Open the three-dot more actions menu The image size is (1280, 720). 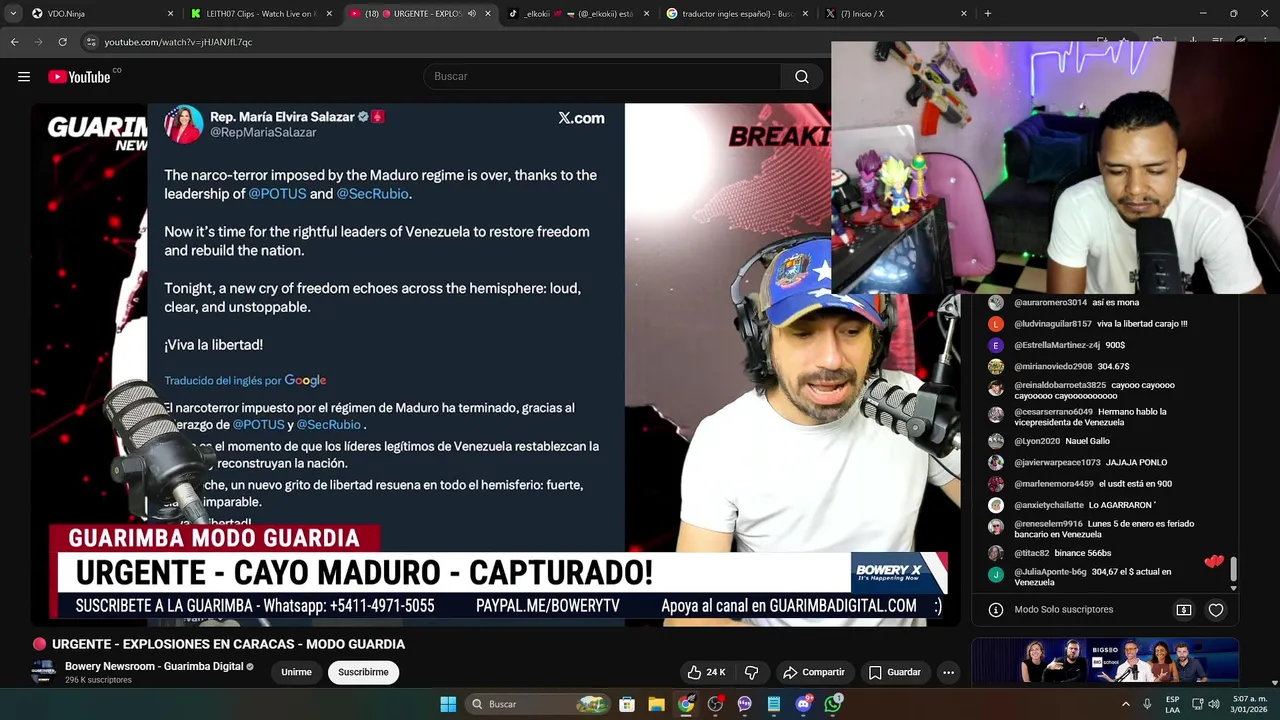(x=948, y=672)
